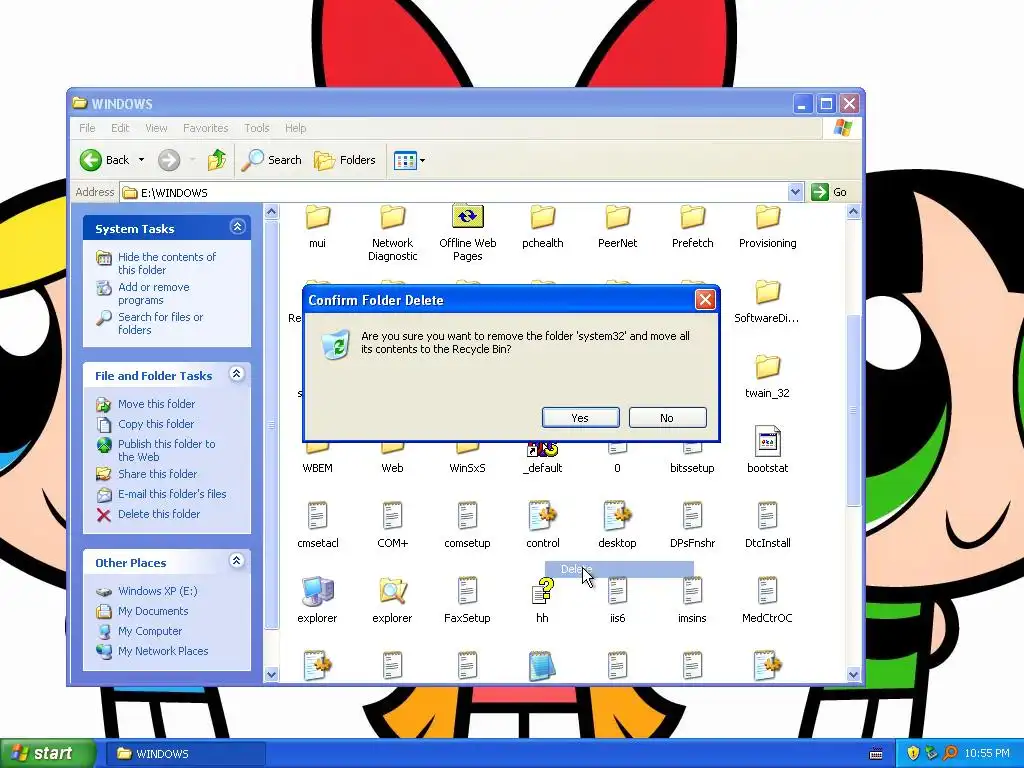
Task: Open the Back history dropdown arrow
Action: click(141, 160)
